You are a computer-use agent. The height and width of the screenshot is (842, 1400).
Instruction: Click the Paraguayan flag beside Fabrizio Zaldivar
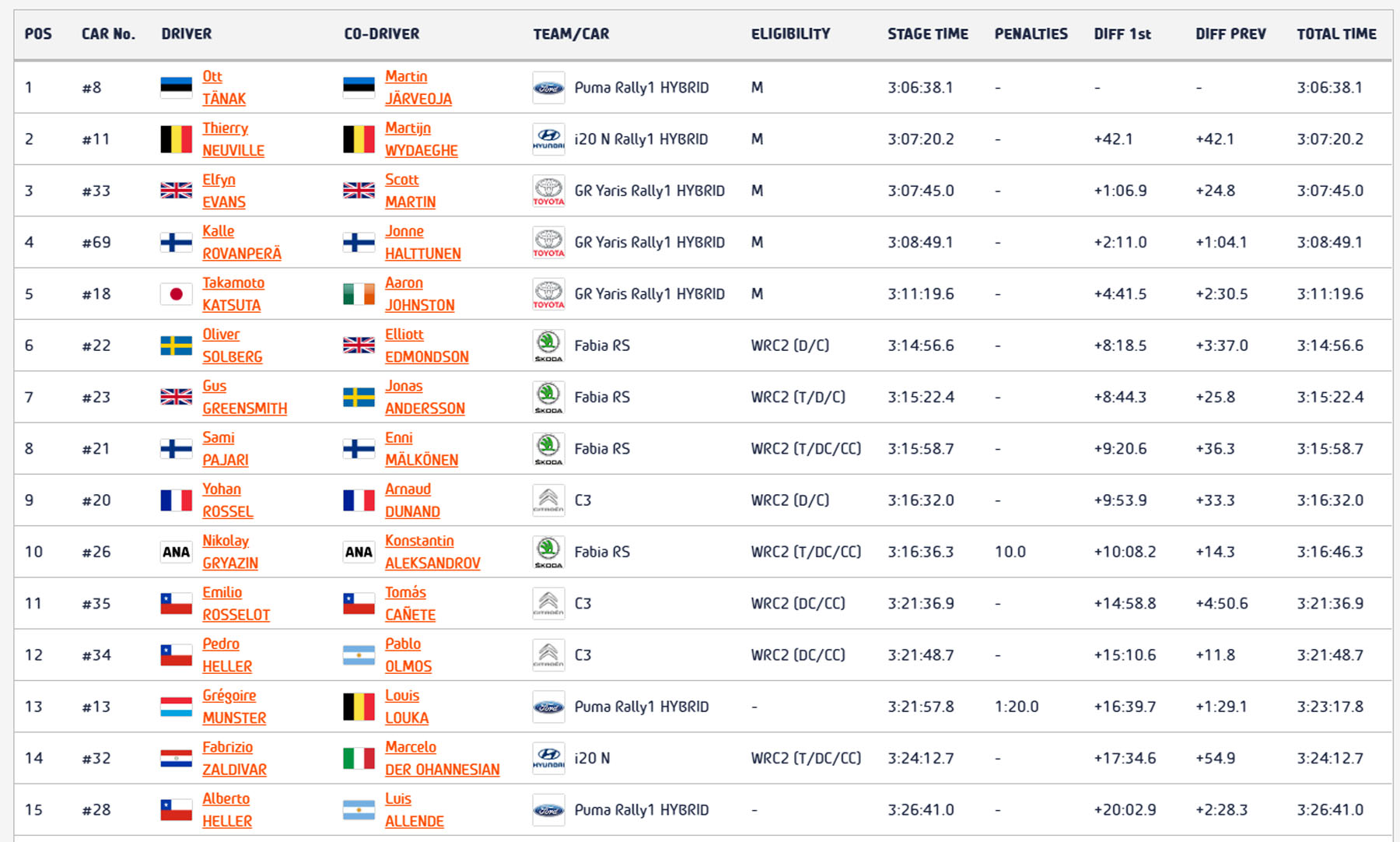pyautogui.click(x=177, y=758)
